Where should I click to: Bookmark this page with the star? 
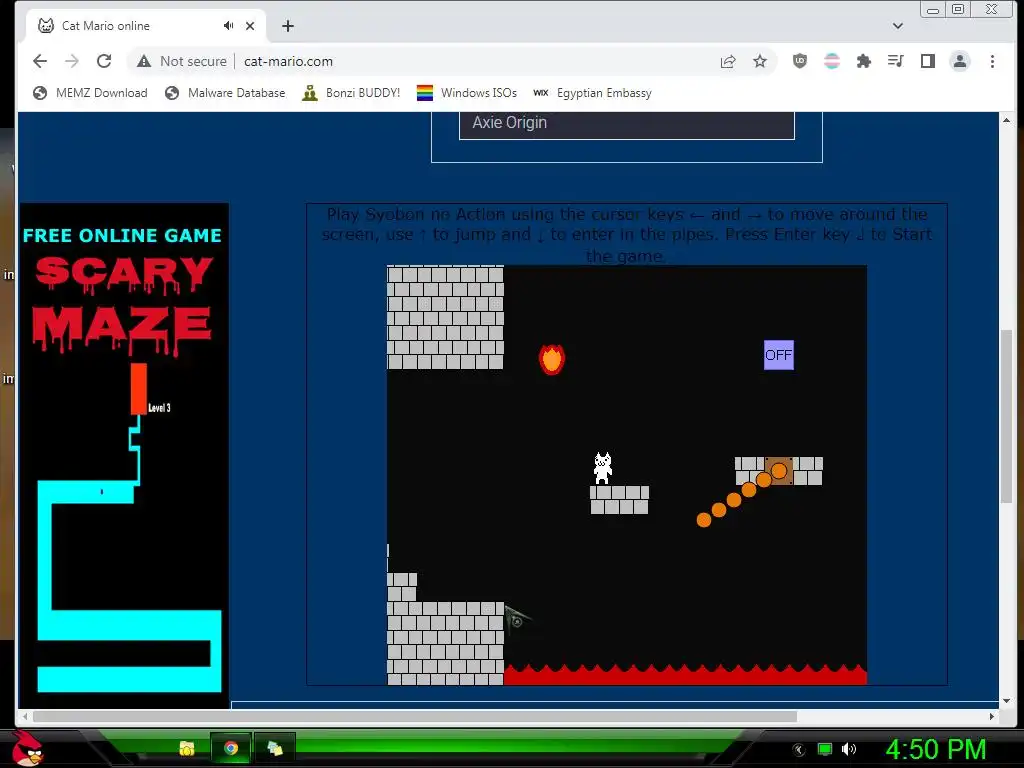pyautogui.click(x=760, y=61)
